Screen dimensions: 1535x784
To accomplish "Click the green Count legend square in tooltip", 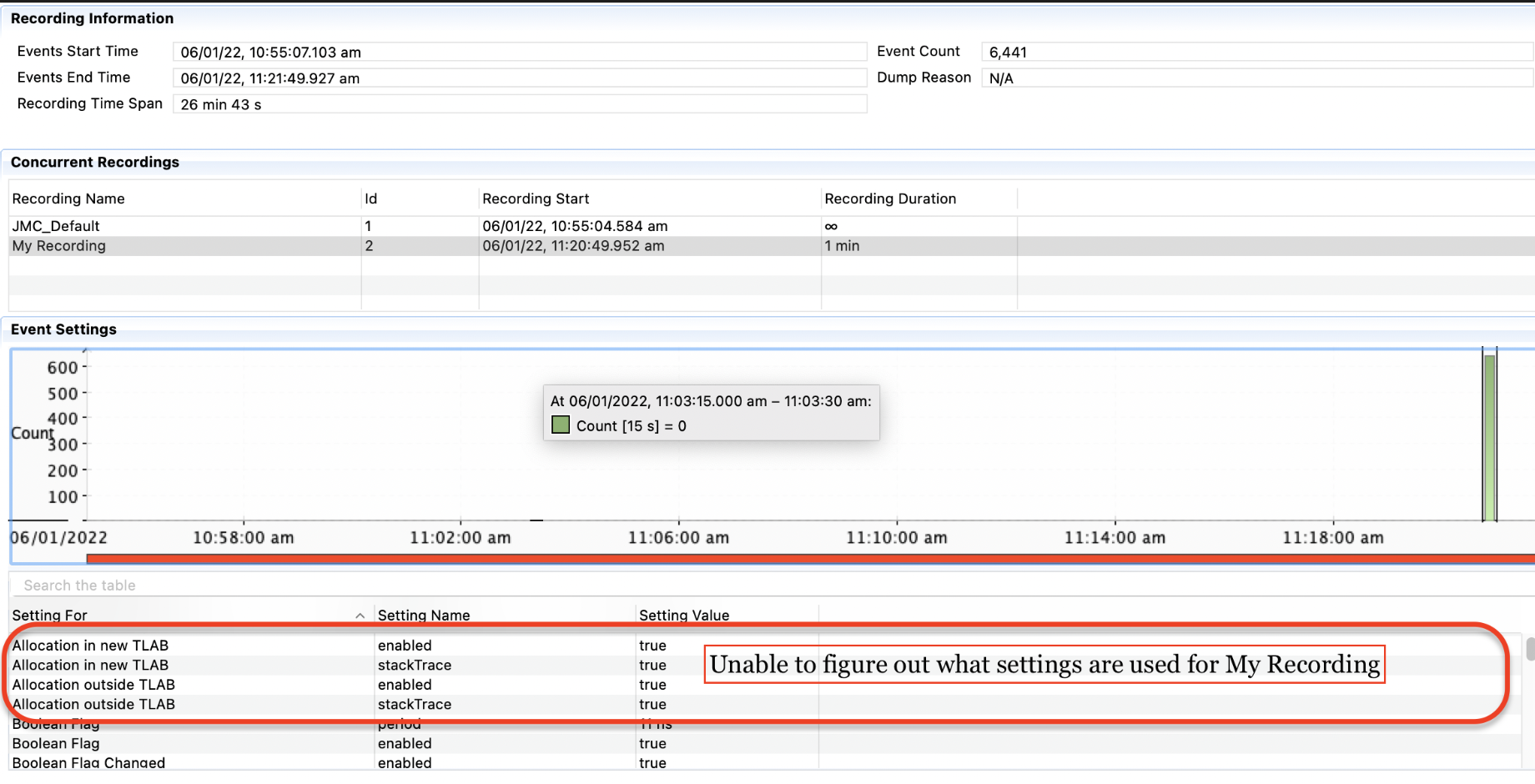I will (x=561, y=425).
